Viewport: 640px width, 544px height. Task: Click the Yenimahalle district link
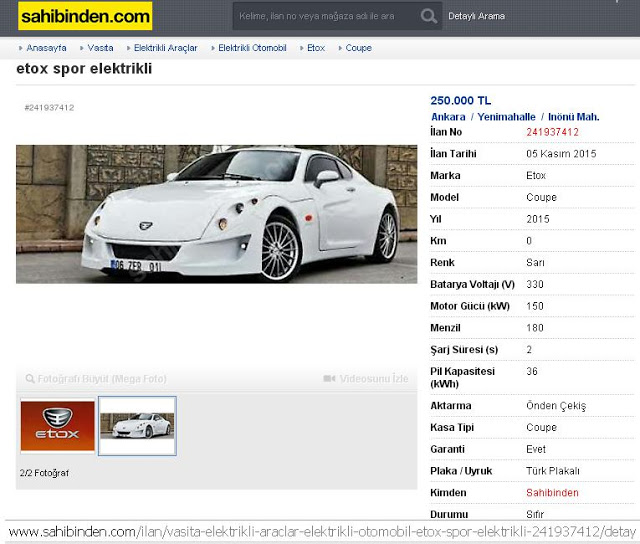[506, 117]
